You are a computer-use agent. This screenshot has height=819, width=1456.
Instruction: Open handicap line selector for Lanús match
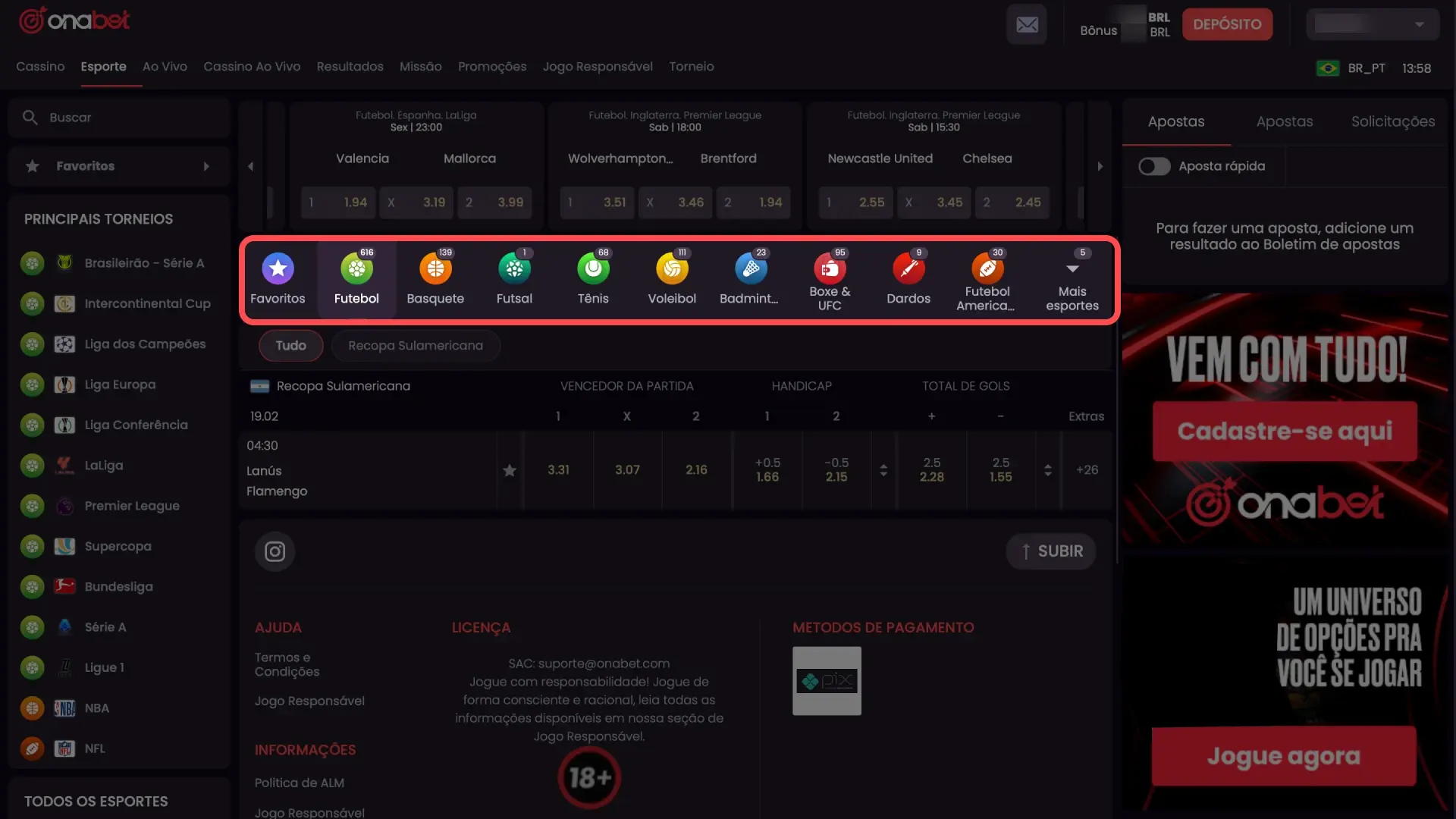coord(883,470)
